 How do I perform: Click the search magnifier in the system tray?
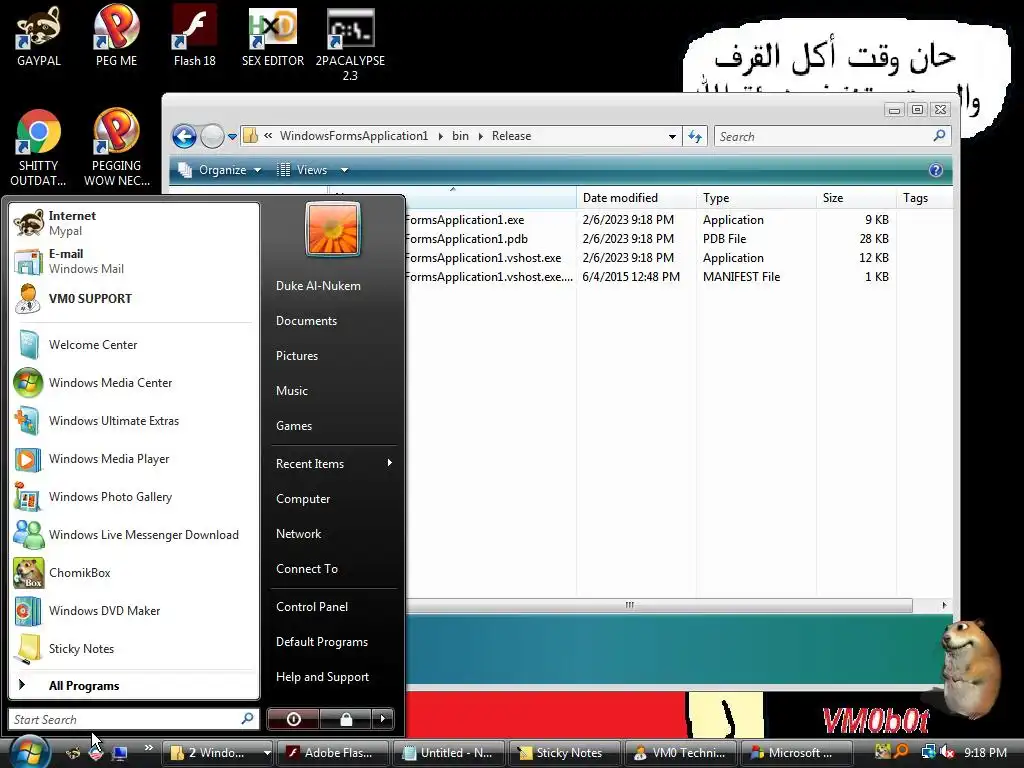pos(901,752)
